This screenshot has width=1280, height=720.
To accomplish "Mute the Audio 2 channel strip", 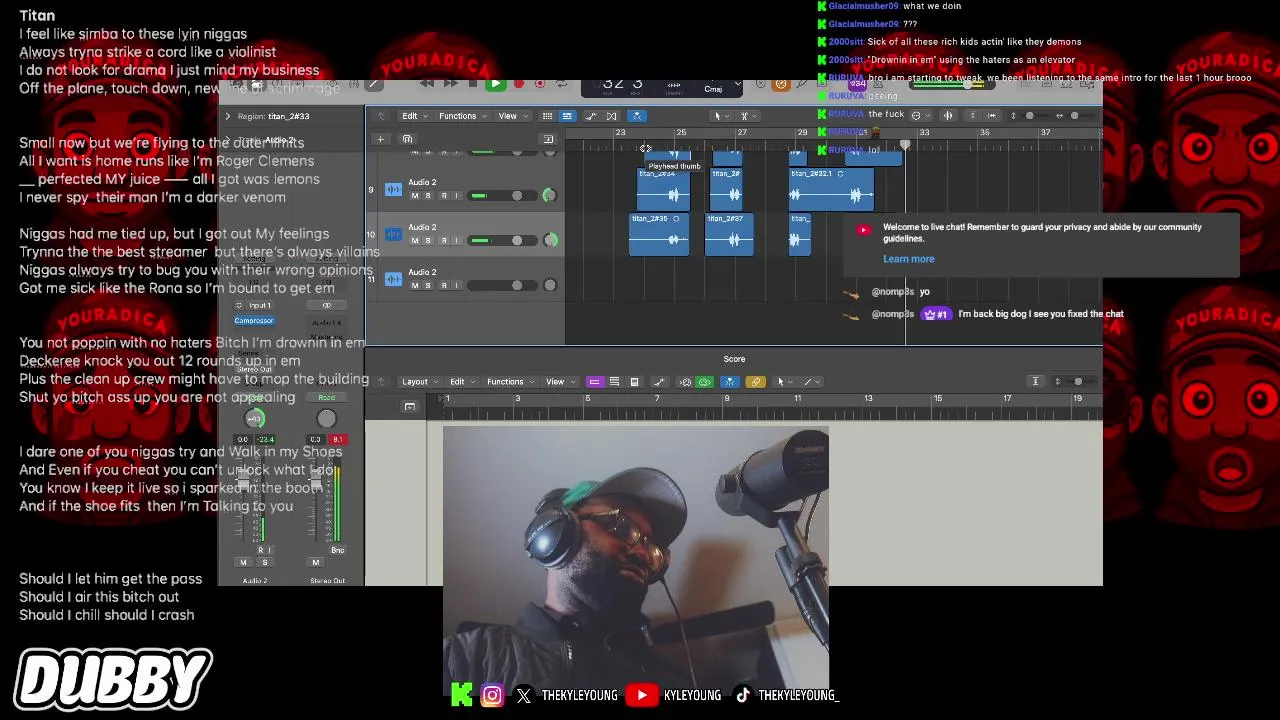I will pyautogui.click(x=244, y=562).
